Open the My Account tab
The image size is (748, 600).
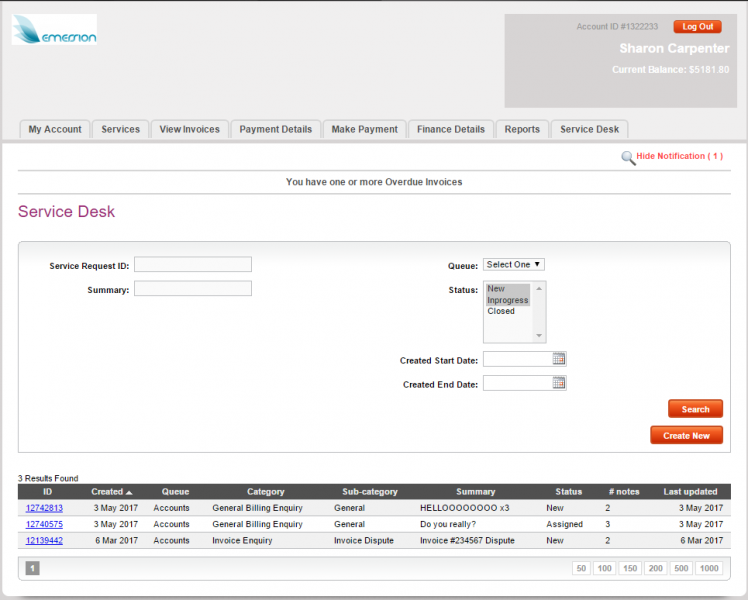[55, 129]
